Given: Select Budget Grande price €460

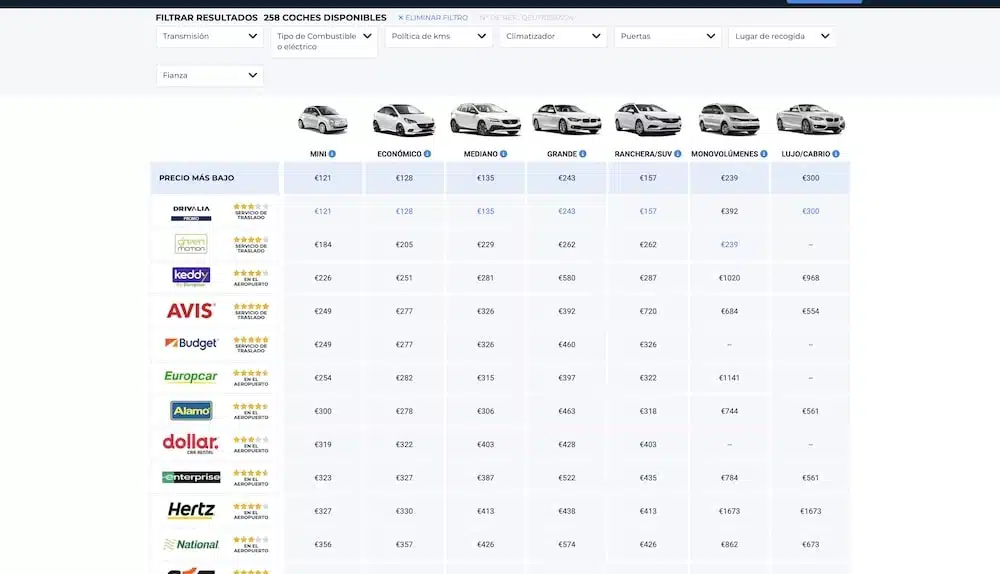Looking at the screenshot, I should coord(567,344).
